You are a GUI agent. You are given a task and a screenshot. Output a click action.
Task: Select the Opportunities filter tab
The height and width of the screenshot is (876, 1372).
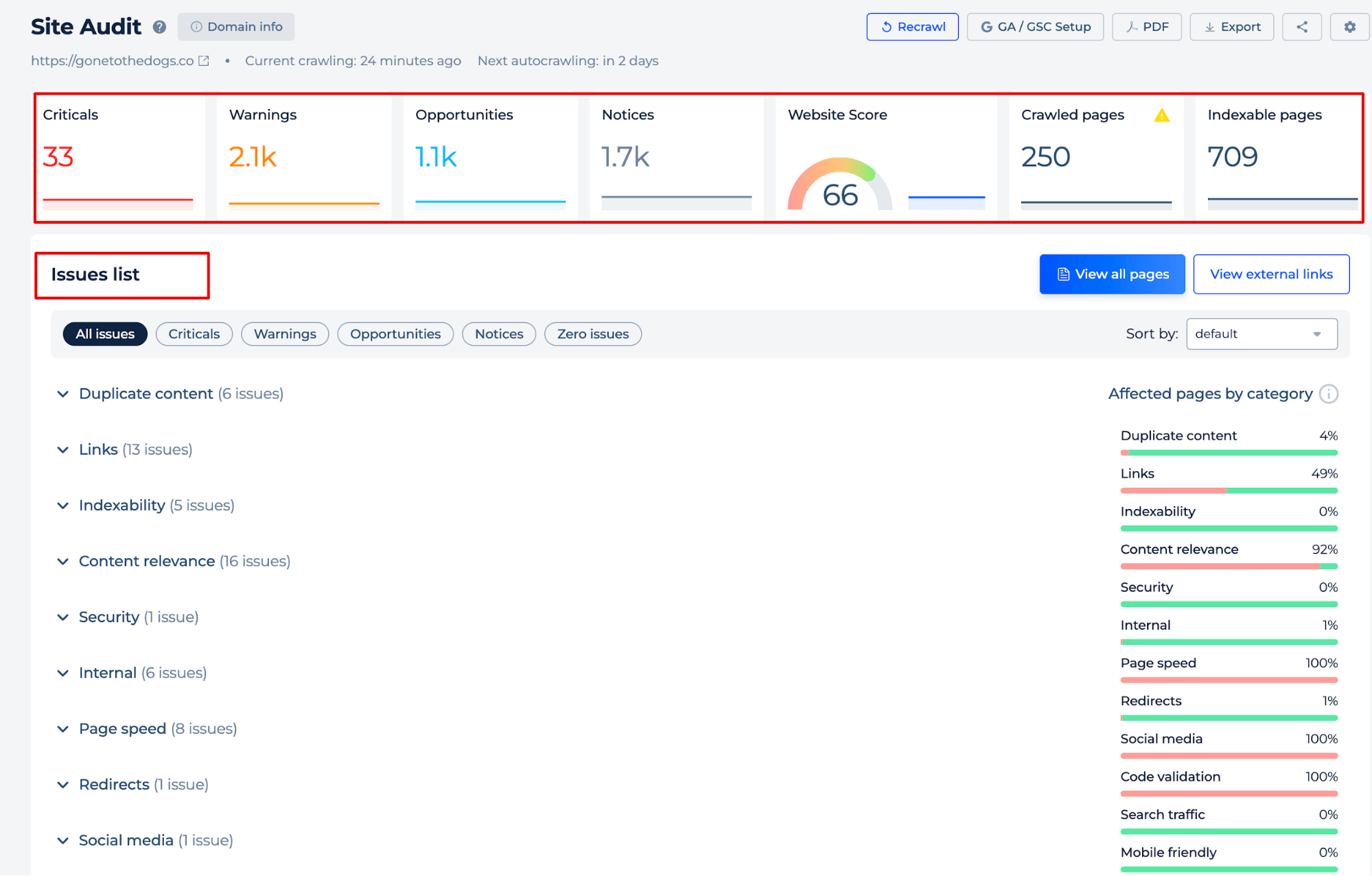click(x=395, y=333)
